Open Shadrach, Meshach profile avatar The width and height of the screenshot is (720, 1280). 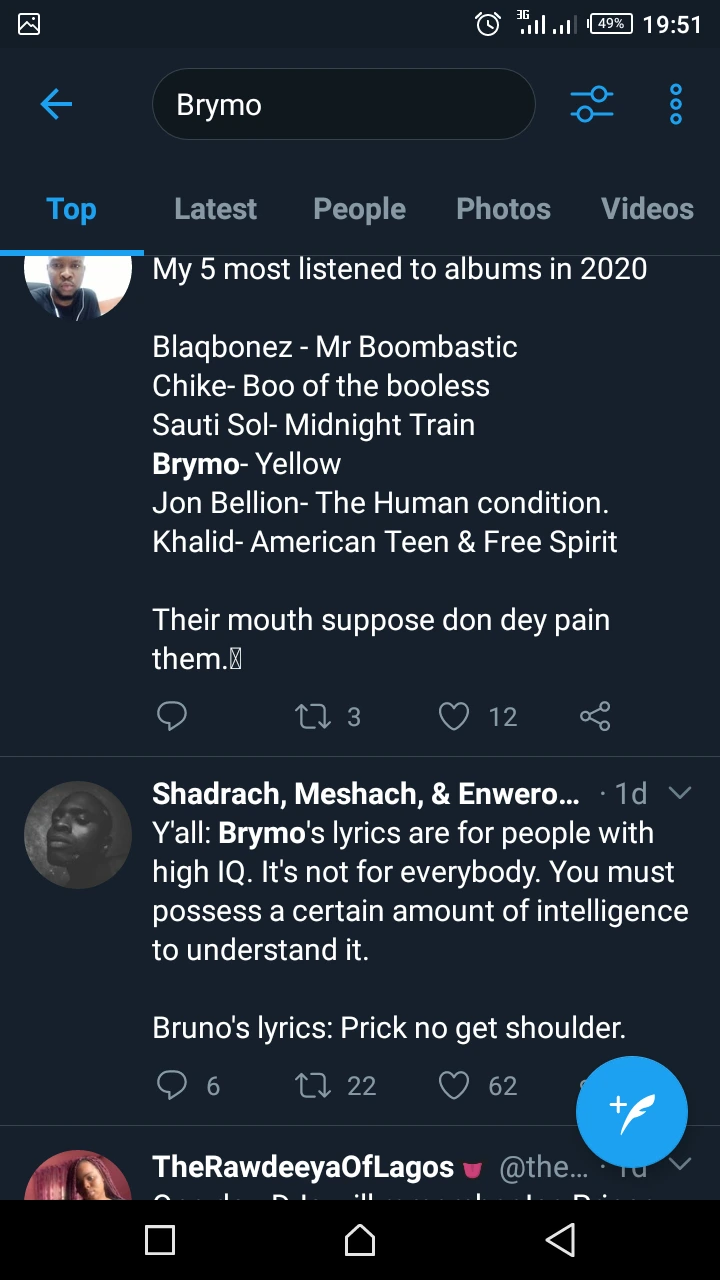click(78, 835)
